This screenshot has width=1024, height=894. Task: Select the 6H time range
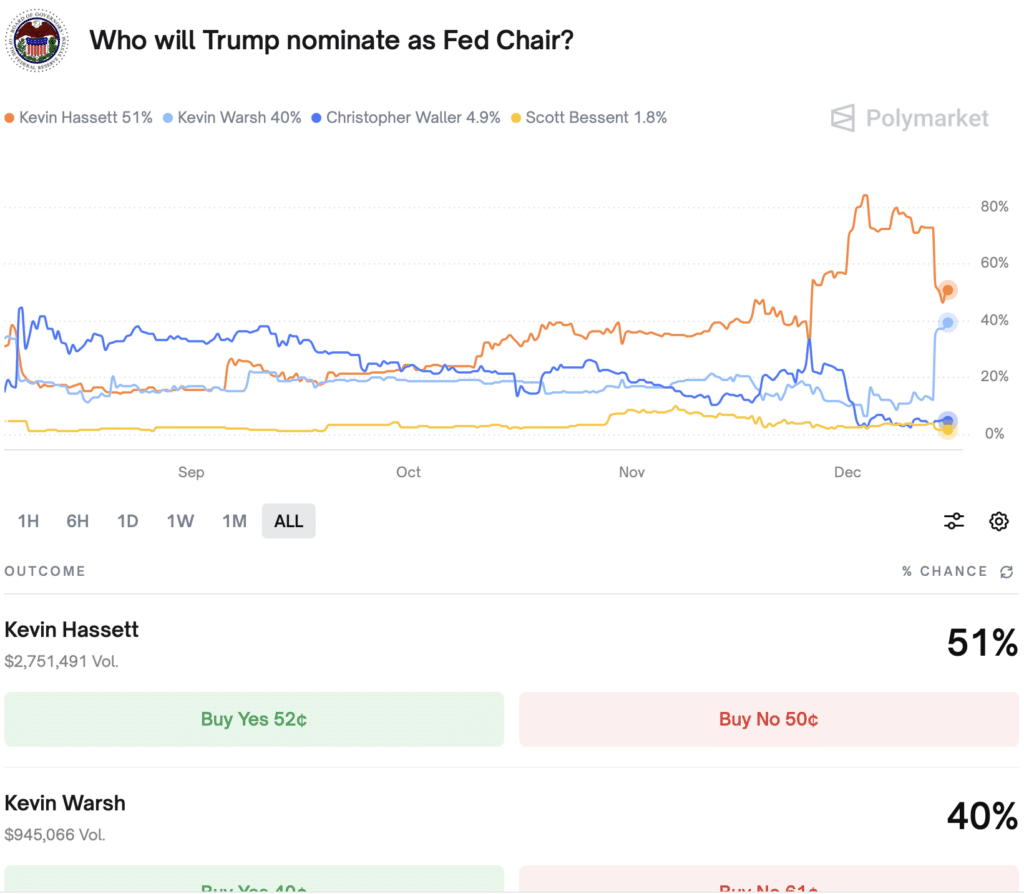click(78, 521)
